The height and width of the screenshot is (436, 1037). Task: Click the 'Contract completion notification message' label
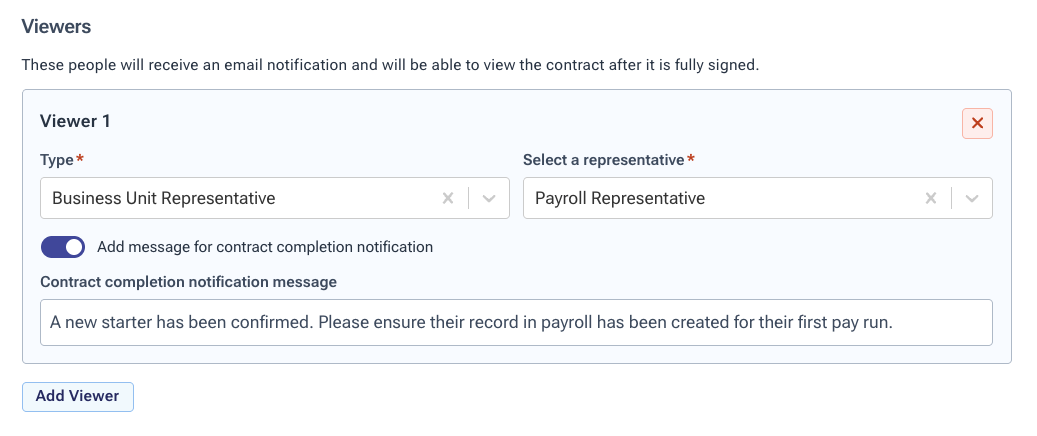(x=188, y=282)
